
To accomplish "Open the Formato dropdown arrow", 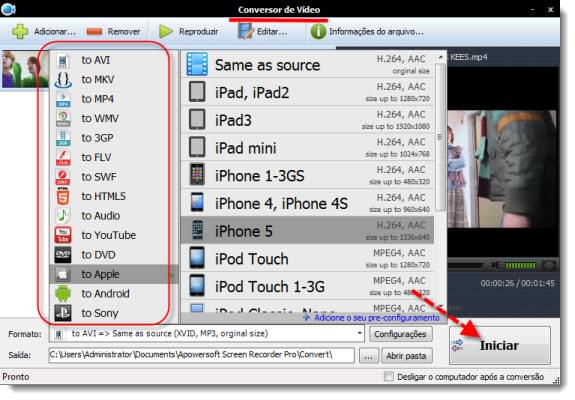I will pyautogui.click(x=359, y=334).
